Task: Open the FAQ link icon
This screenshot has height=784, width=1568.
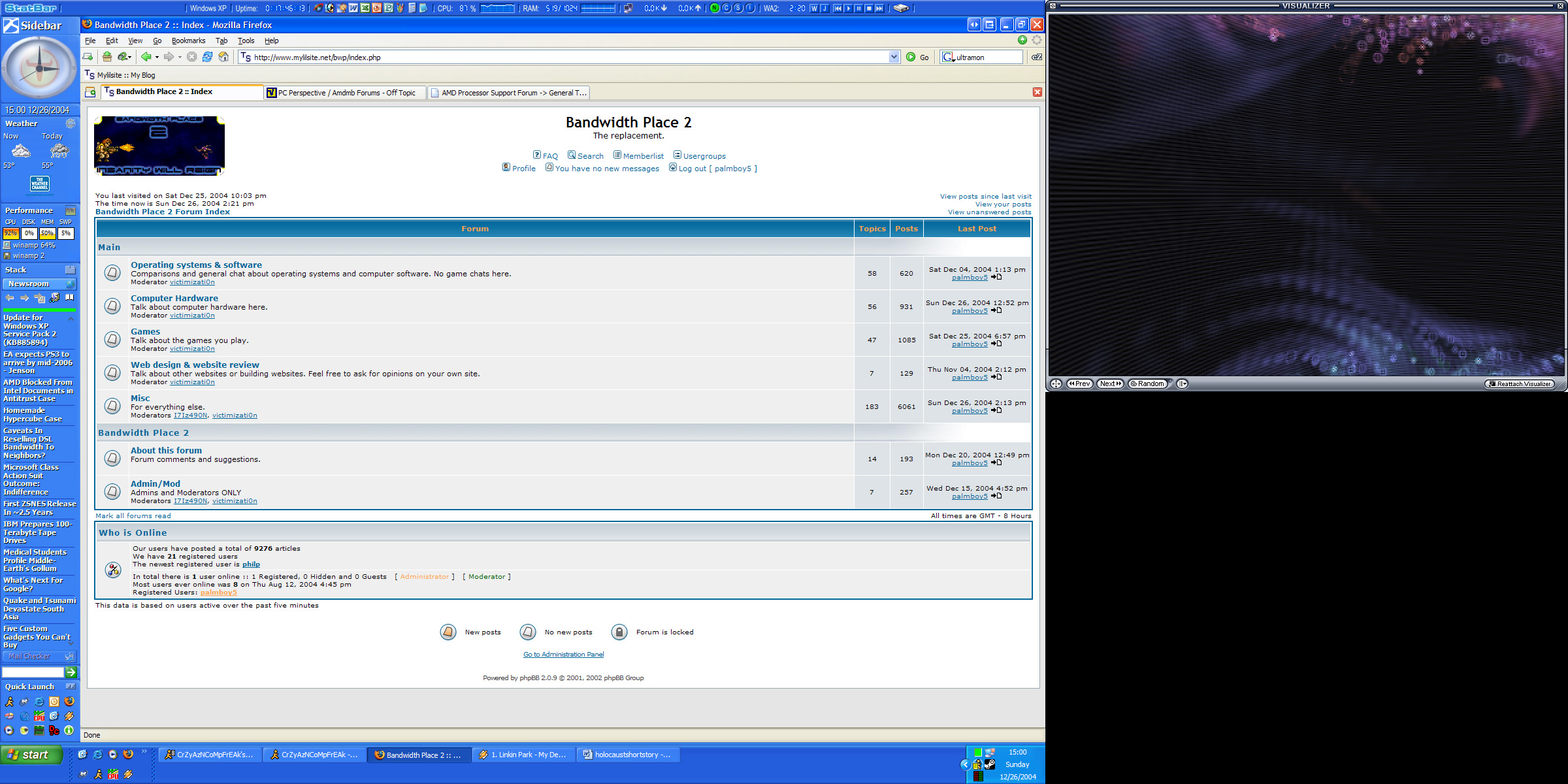Action: coord(537,155)
